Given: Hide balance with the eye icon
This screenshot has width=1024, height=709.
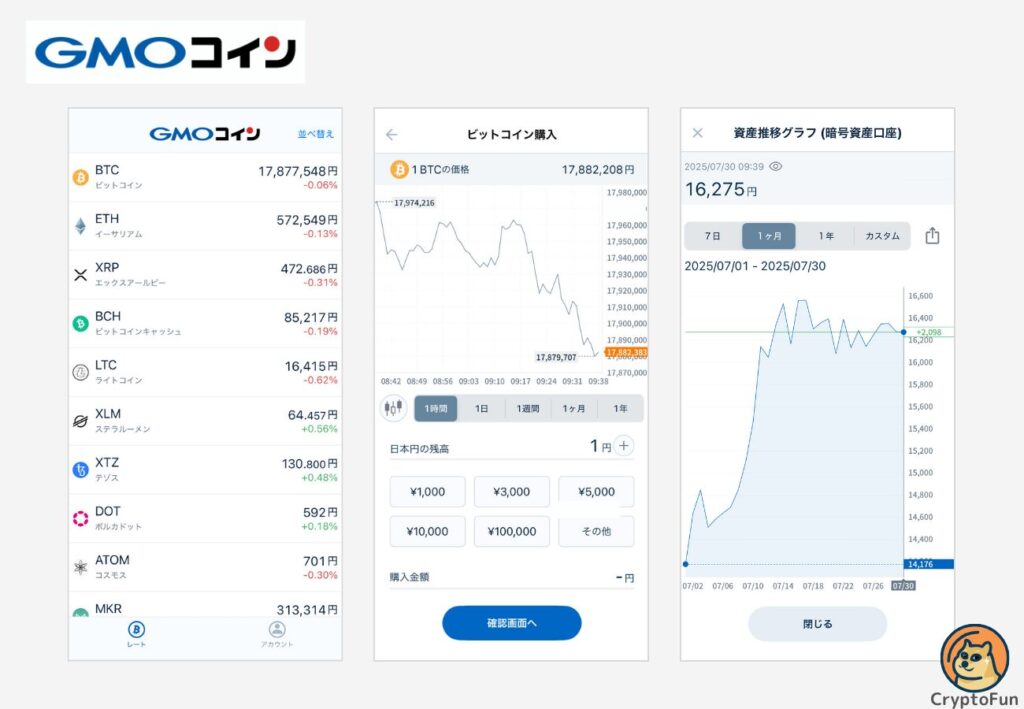Looking at the screenshot, I should pyautogui.click(x=775, y=167).
